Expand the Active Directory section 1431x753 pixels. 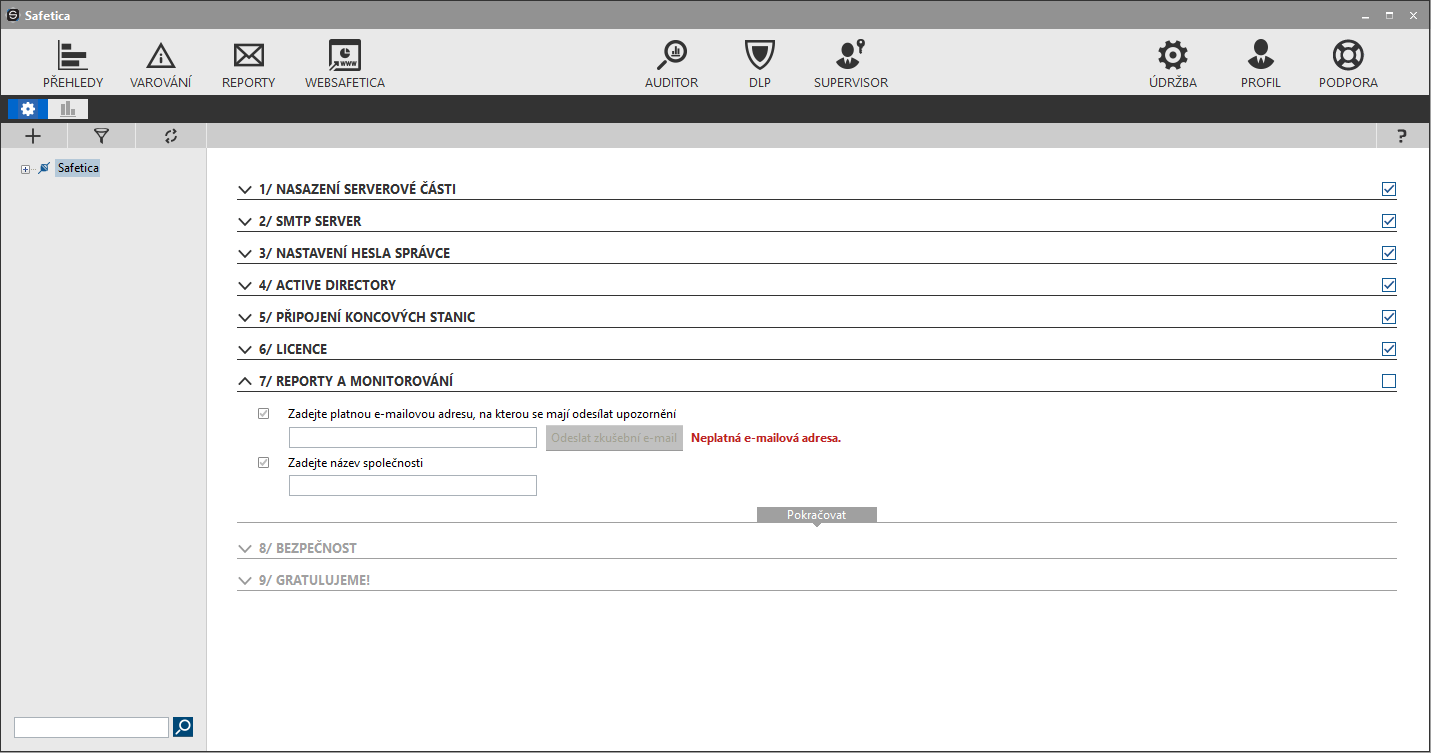245,285
